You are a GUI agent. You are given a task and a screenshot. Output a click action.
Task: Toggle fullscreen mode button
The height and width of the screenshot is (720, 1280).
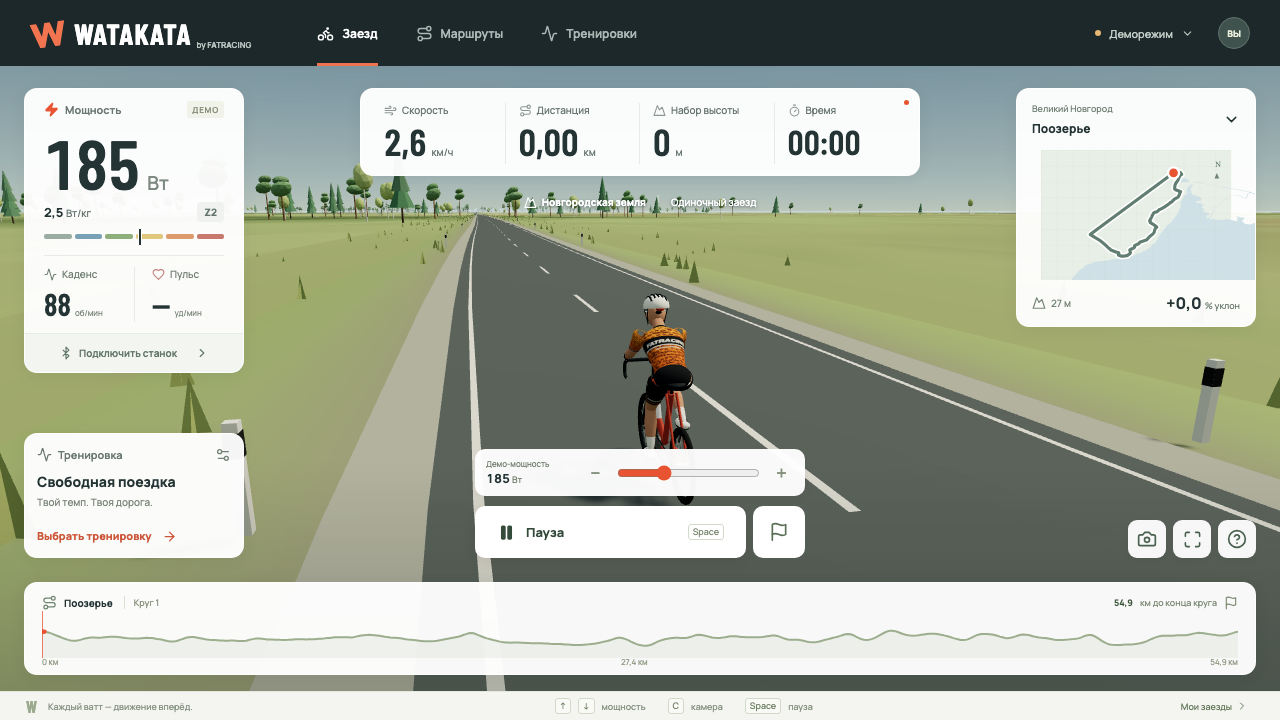(x=1192, y=539)
